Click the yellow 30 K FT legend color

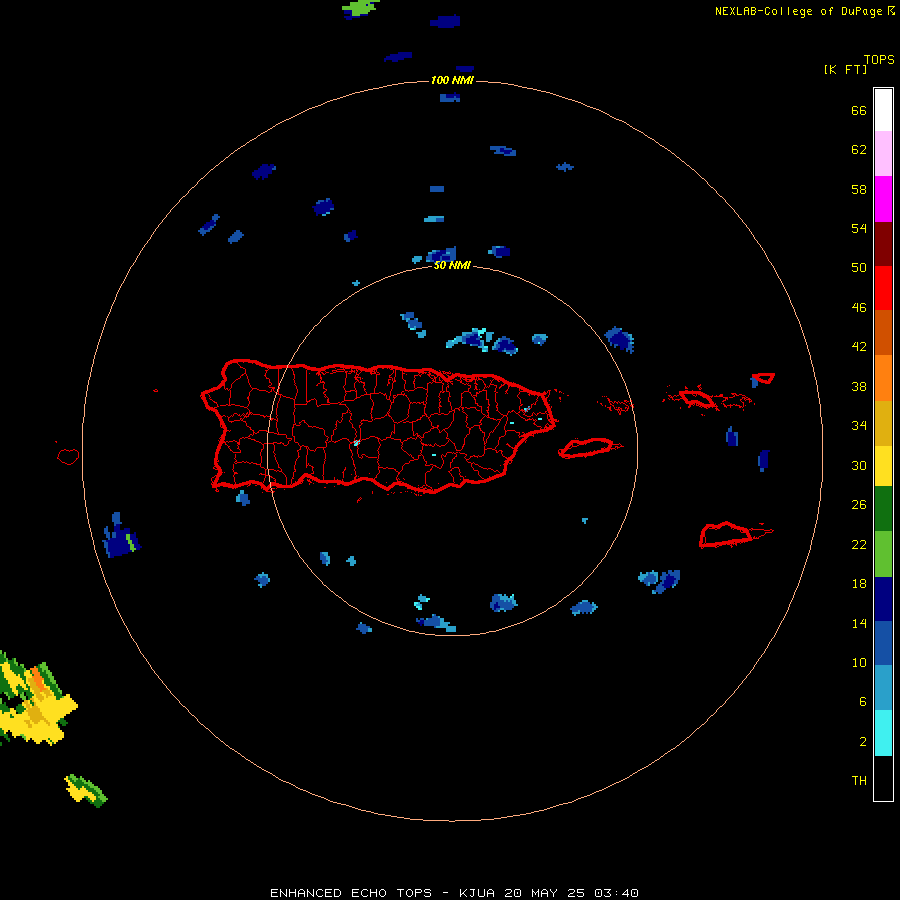click(x=883, y=466)
